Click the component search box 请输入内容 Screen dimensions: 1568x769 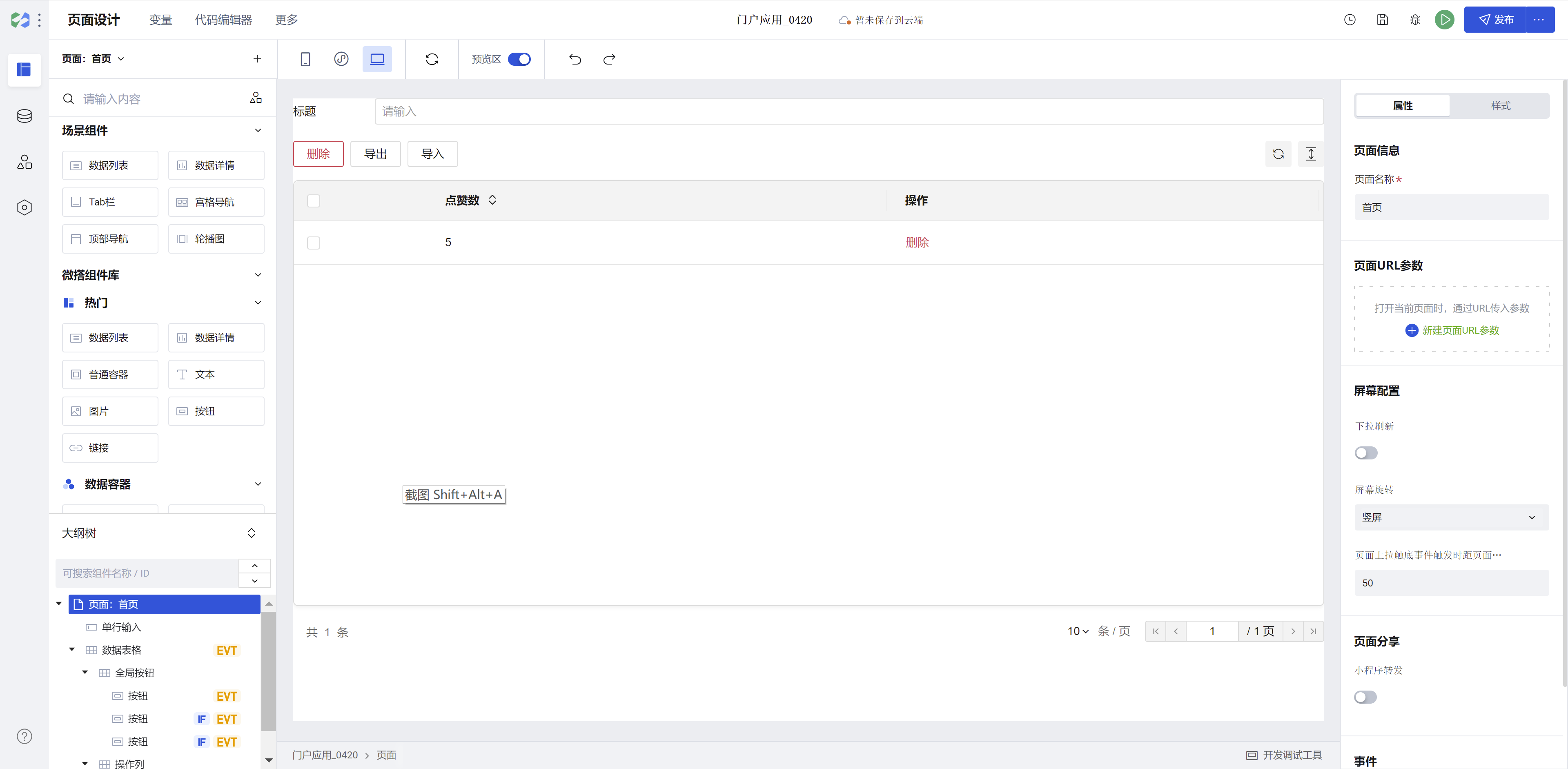(x=152, y=99)
